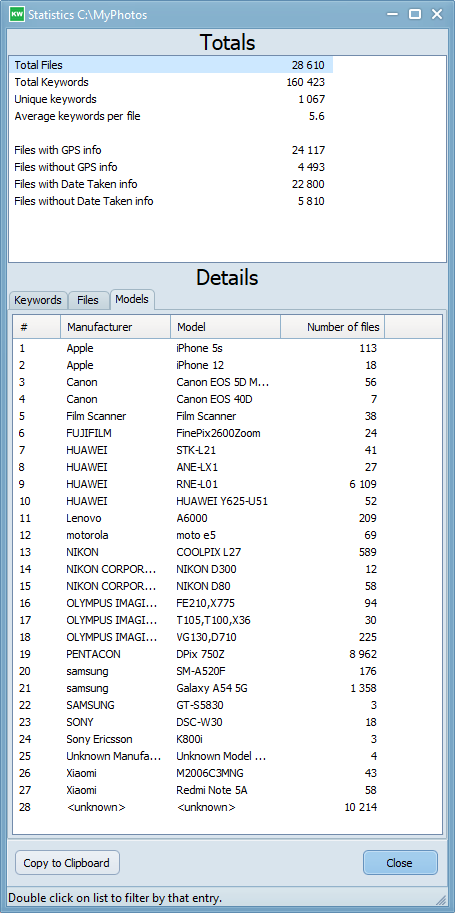
Task: Click the KW app icon in title bar
Action: (19, 15)
